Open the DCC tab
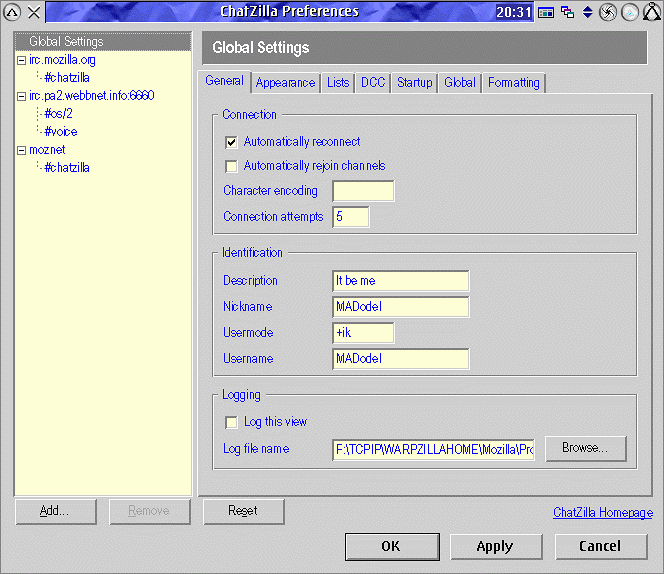664x574 pixels. tap(373, 83)
